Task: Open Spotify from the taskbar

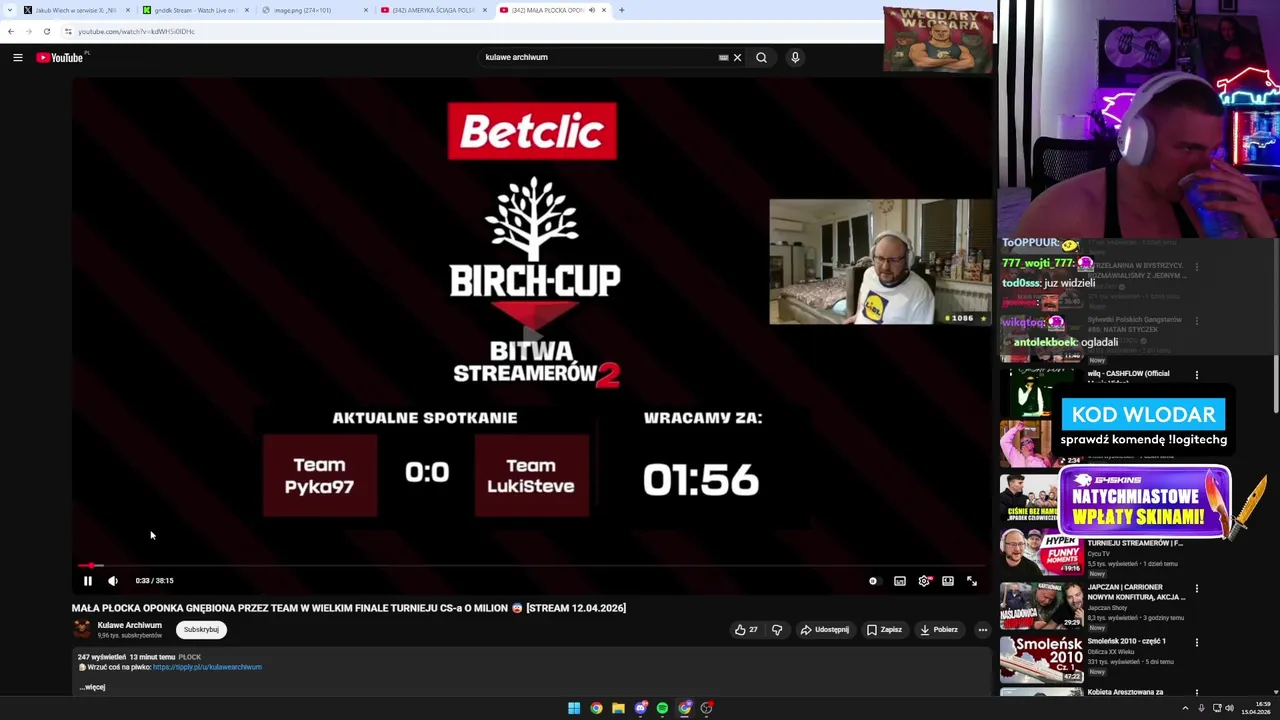Action: point(662,708)
